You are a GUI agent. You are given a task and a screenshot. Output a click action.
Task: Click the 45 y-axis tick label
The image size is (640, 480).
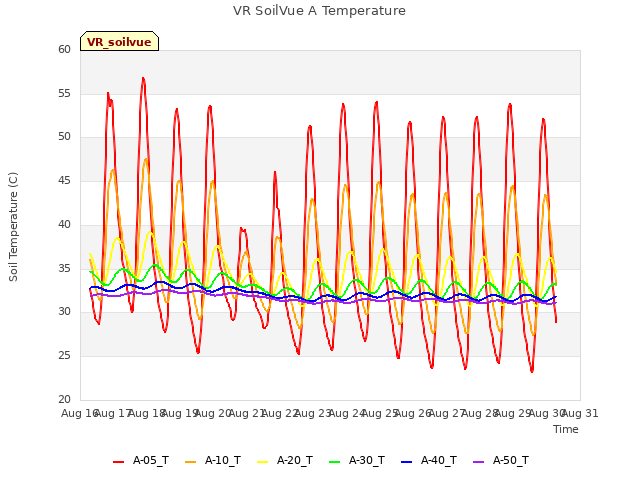(x=64, y=180)
